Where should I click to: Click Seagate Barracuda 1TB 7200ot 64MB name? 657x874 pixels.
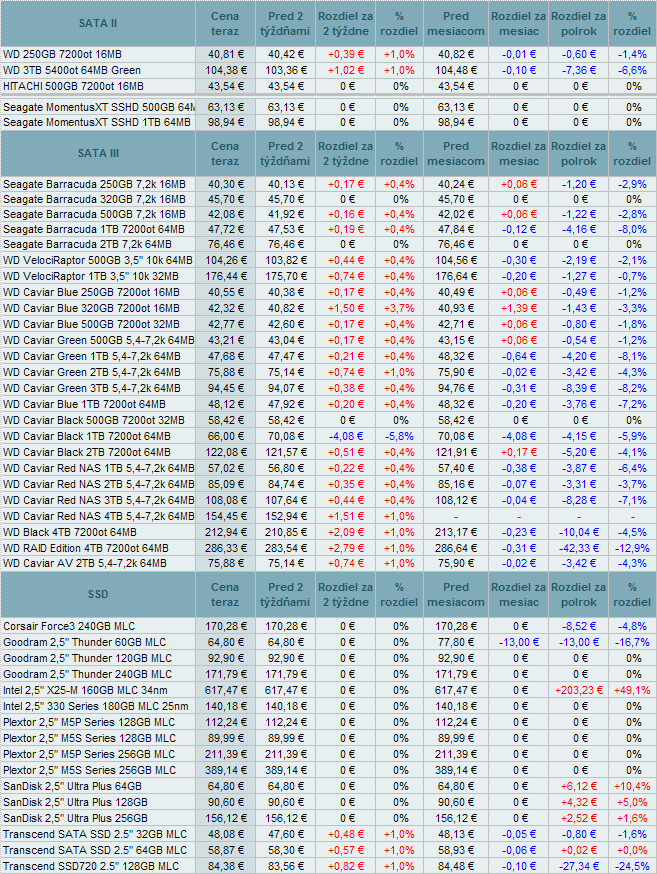[94, 229]
